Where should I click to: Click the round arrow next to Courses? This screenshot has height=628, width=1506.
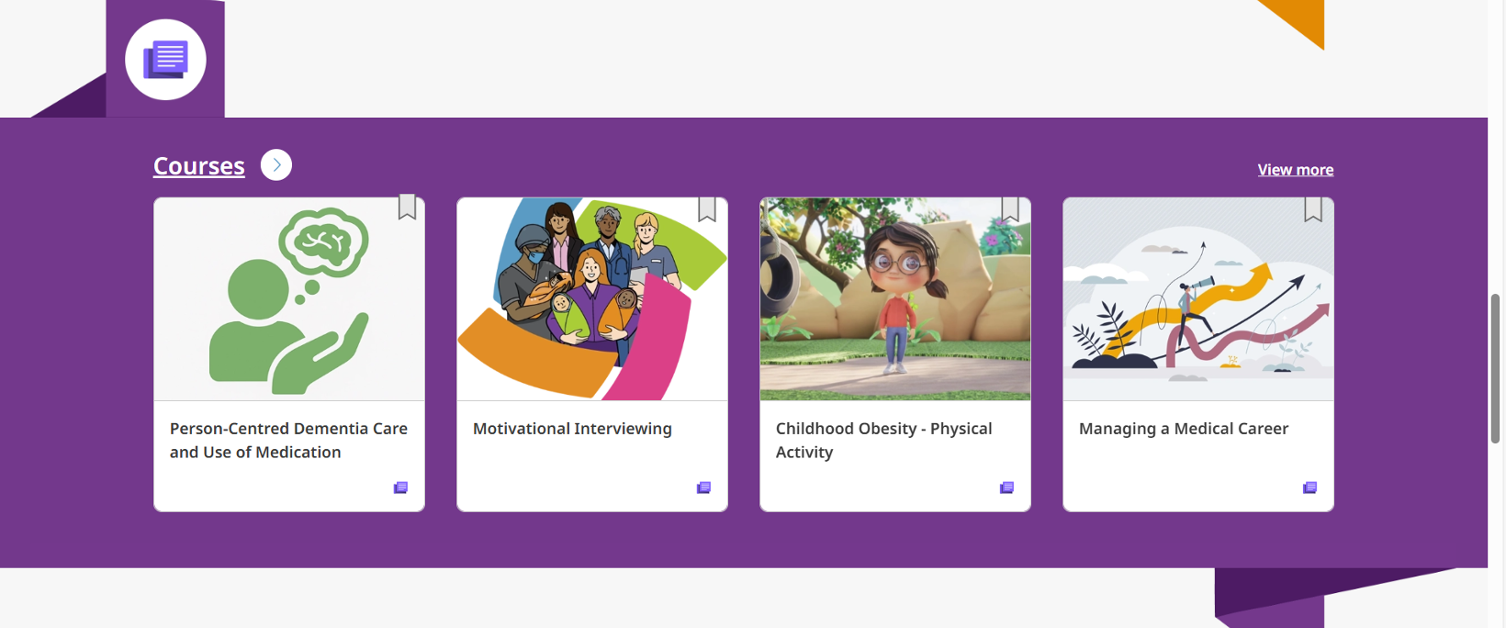click(276, 165)
